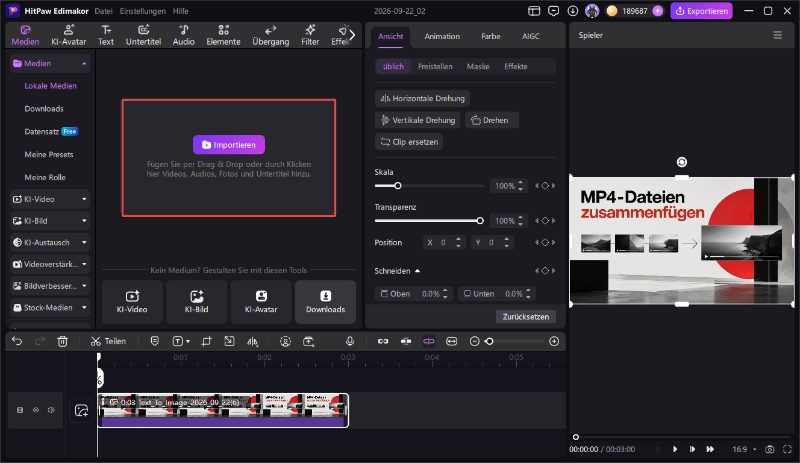Open the layout icon in title bar
The width and height of the screenshot is (800, 463).
(534, 11)
